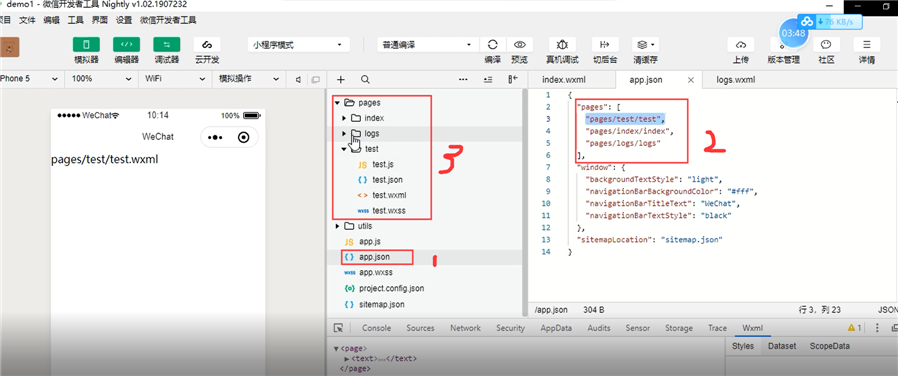Open the 清缓存 clear cache dropdown
Viewport: 898px width, 376px height.
[x=645, y=45]
